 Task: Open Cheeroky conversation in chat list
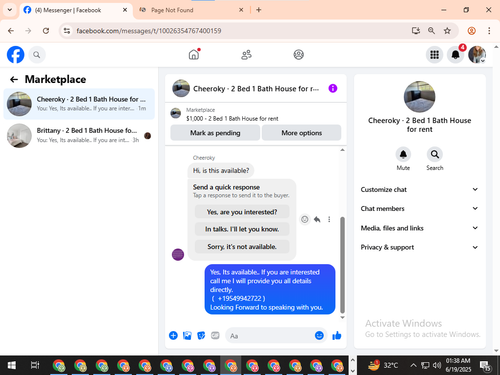[x=79, y=104]
